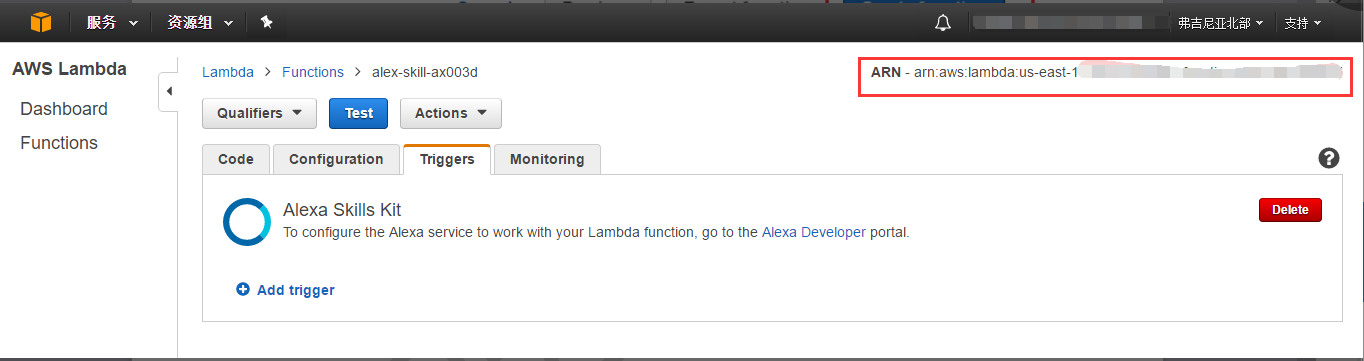
Task: Click the plus icon beside Add trigger
Action: click(243, 290)
